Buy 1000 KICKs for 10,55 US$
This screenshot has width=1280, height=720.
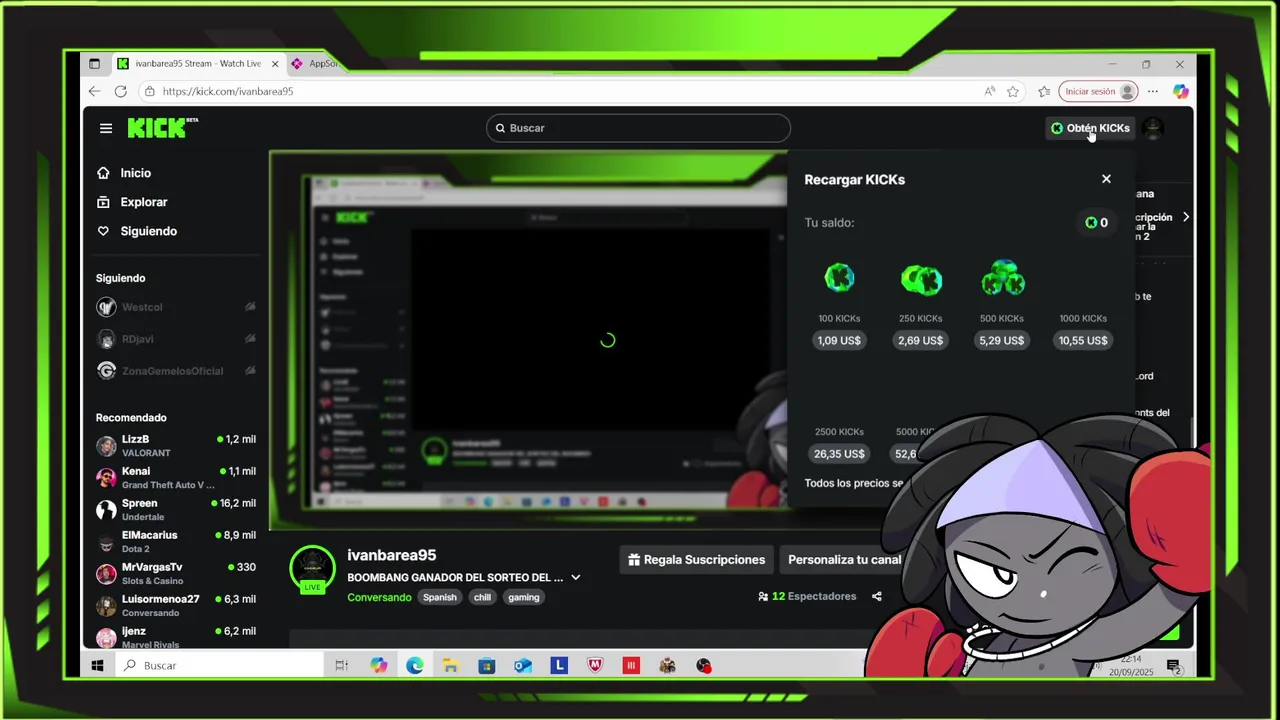click(1083, 340)
